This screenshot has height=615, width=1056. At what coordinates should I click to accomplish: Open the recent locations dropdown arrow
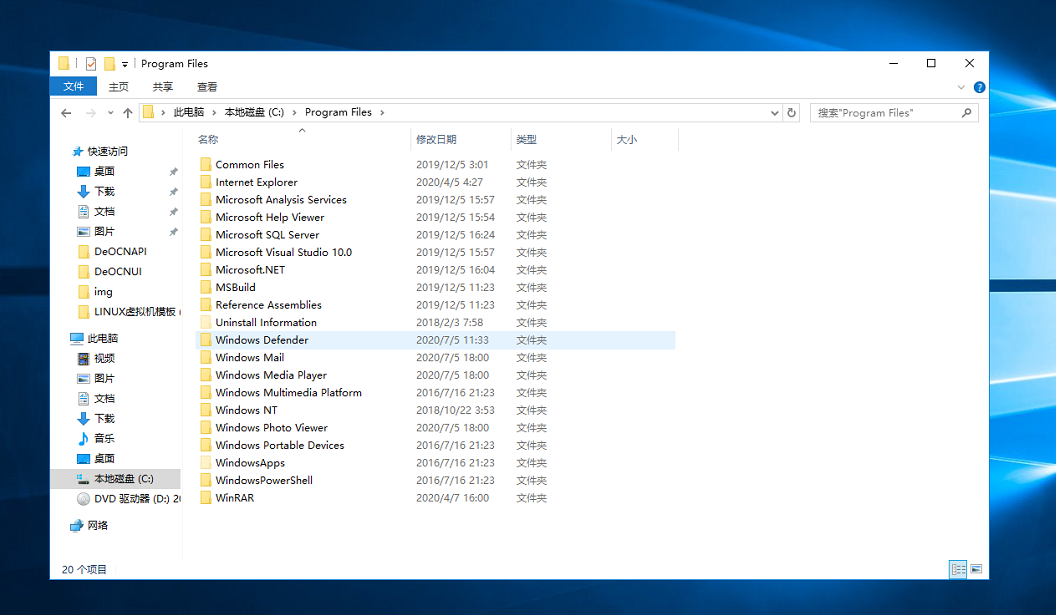[110, 113]
